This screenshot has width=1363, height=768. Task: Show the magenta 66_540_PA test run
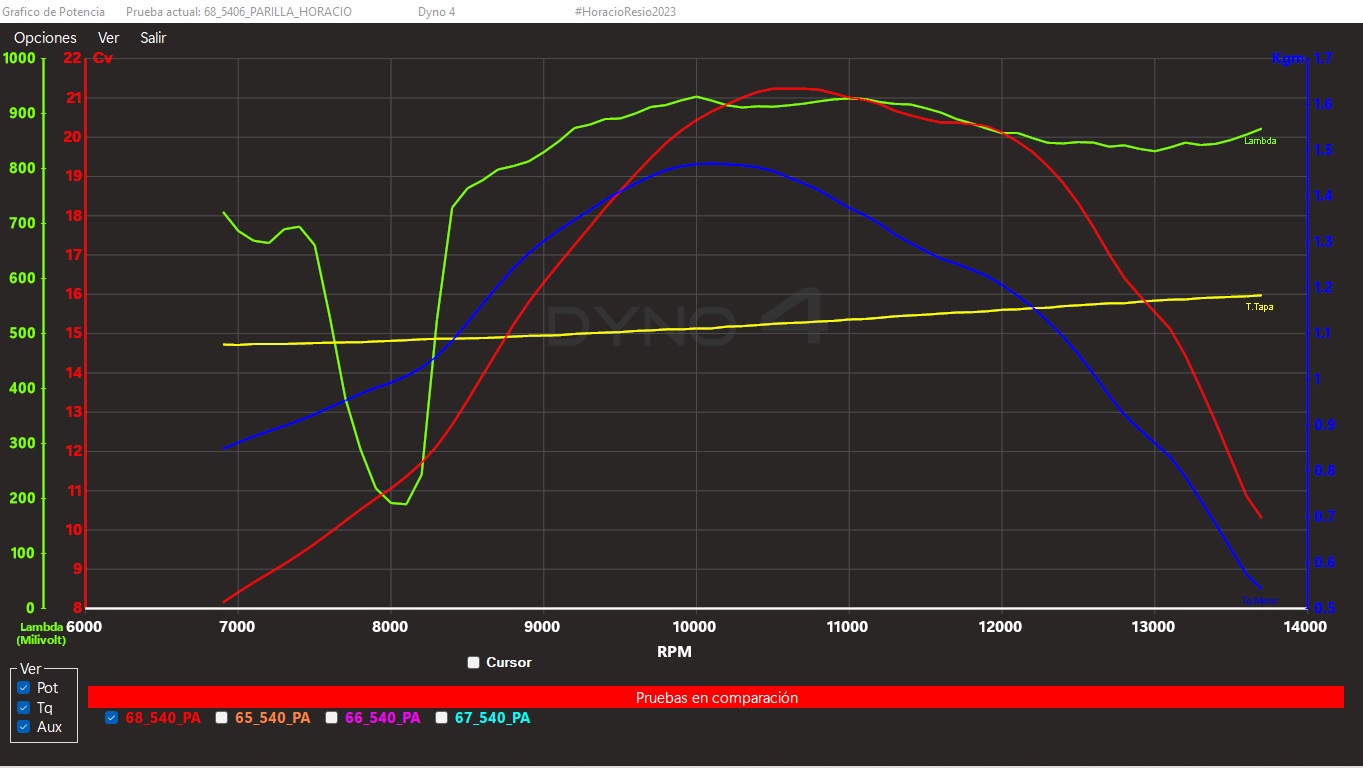[332, 718]
